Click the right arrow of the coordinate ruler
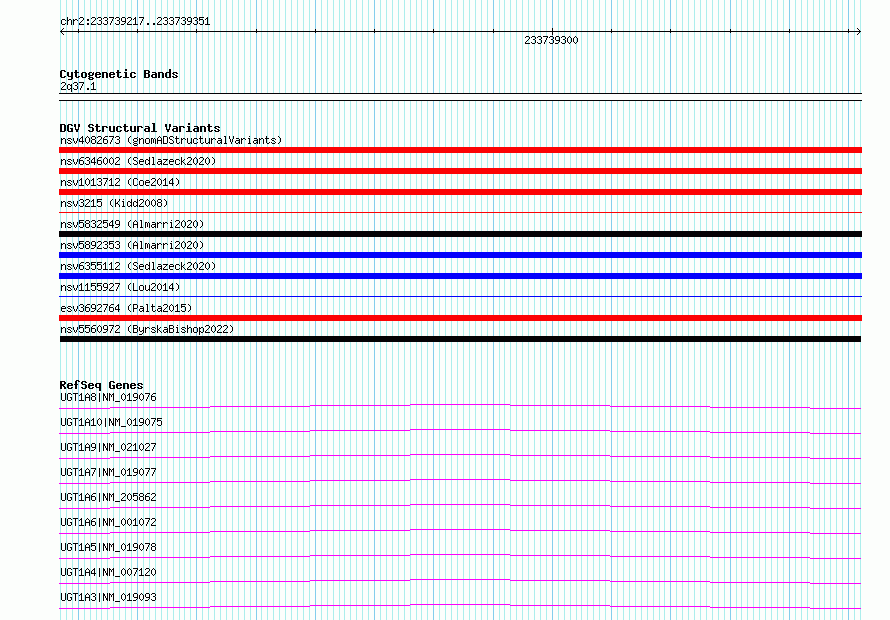The height and width of the screenshot is (620, 890). [858, 32]
